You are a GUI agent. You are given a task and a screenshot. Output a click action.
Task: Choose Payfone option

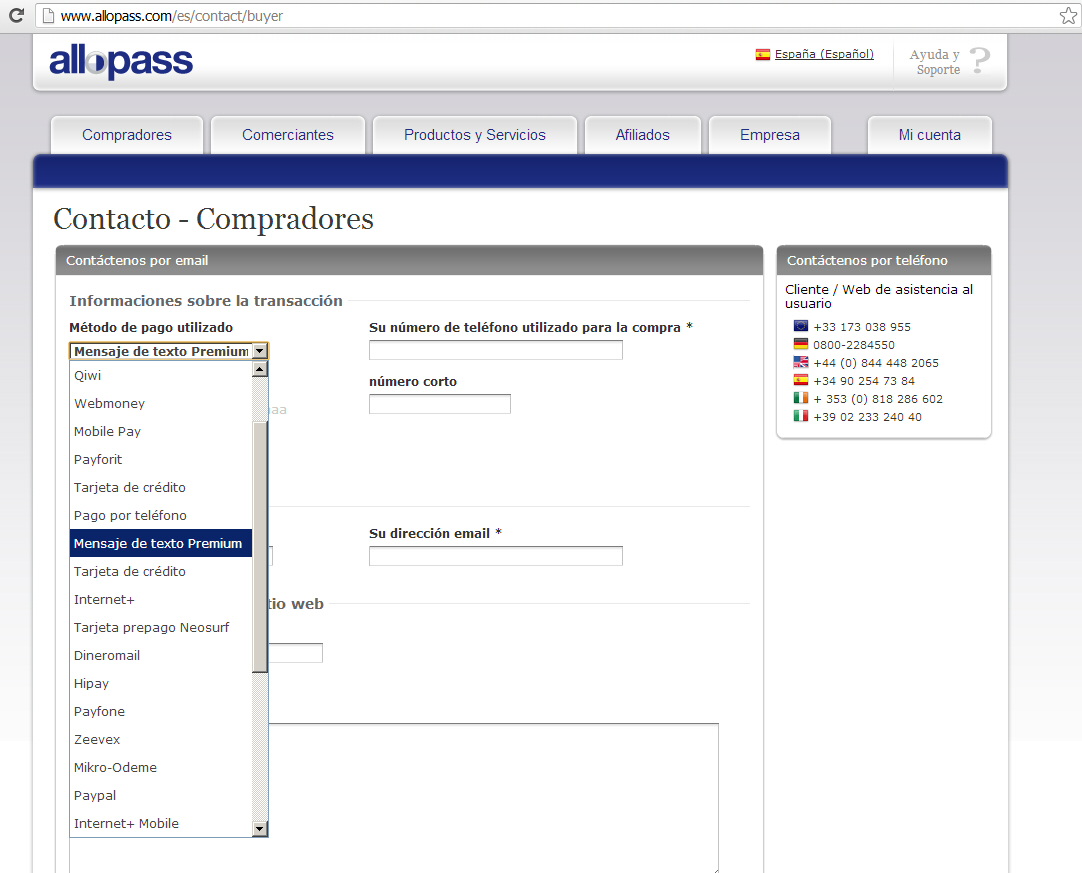point(161,712)
